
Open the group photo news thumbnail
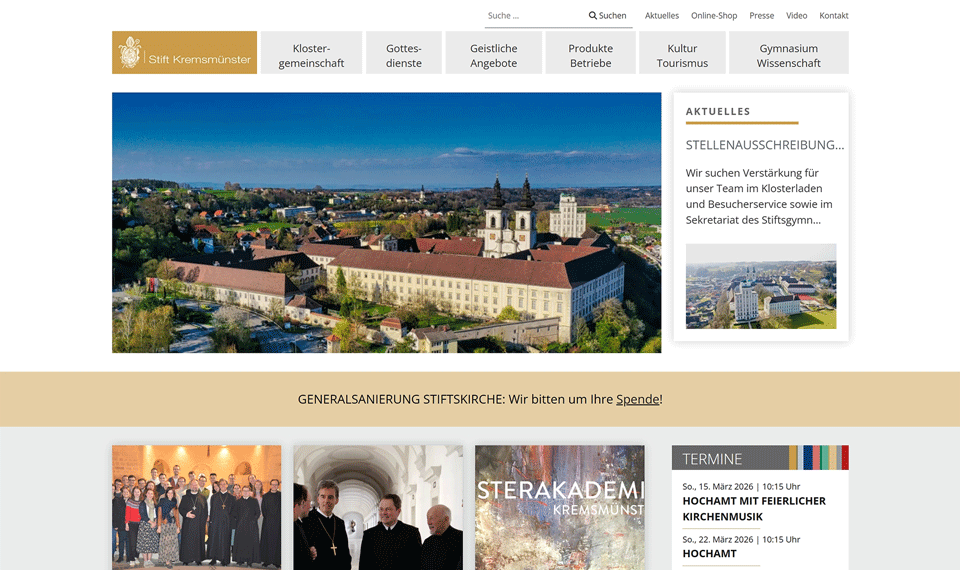point(196,507)
